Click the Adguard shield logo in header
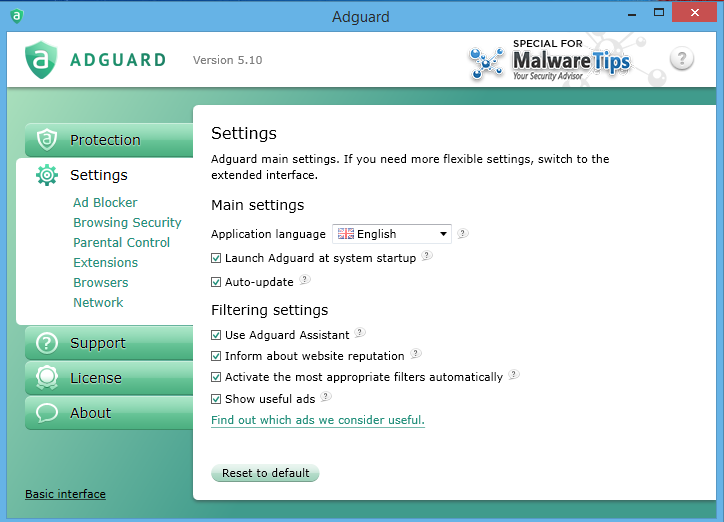The image size is (724, 522). click(x=41, y=60)
